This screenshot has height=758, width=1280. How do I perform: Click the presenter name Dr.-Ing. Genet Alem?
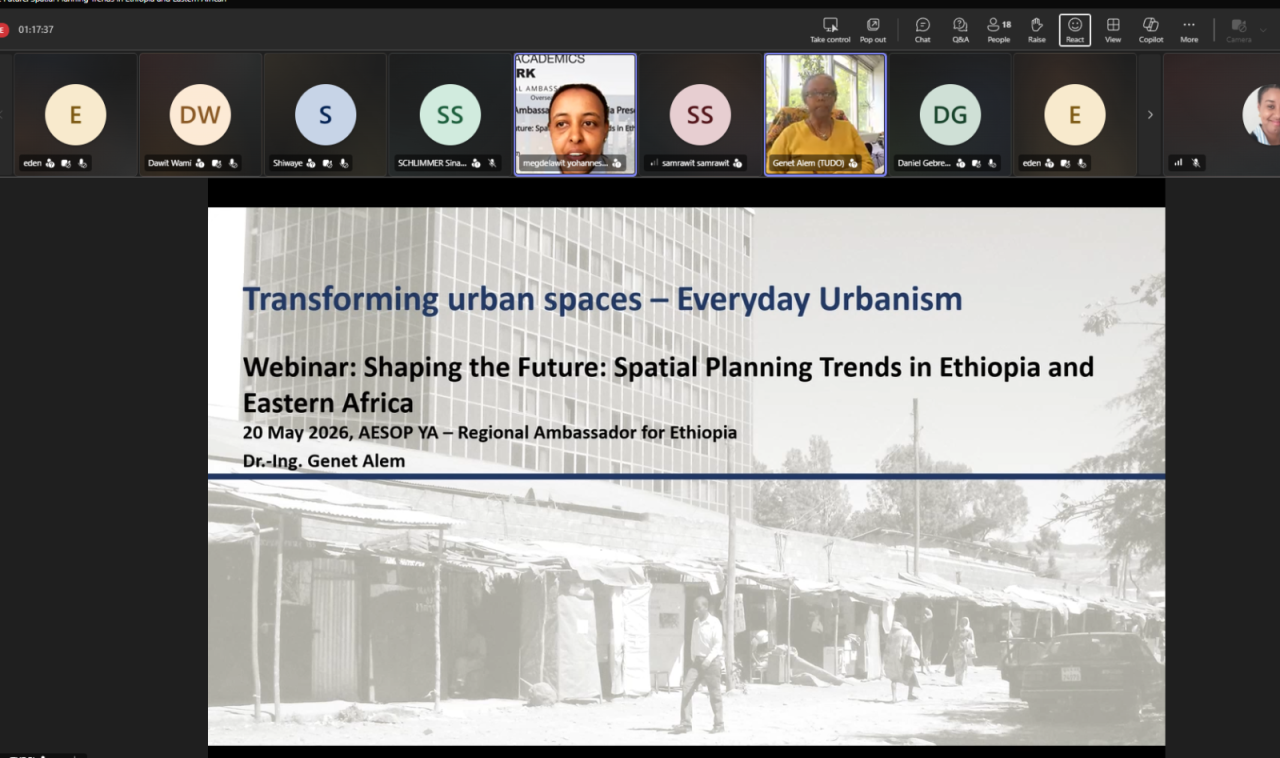324,461
